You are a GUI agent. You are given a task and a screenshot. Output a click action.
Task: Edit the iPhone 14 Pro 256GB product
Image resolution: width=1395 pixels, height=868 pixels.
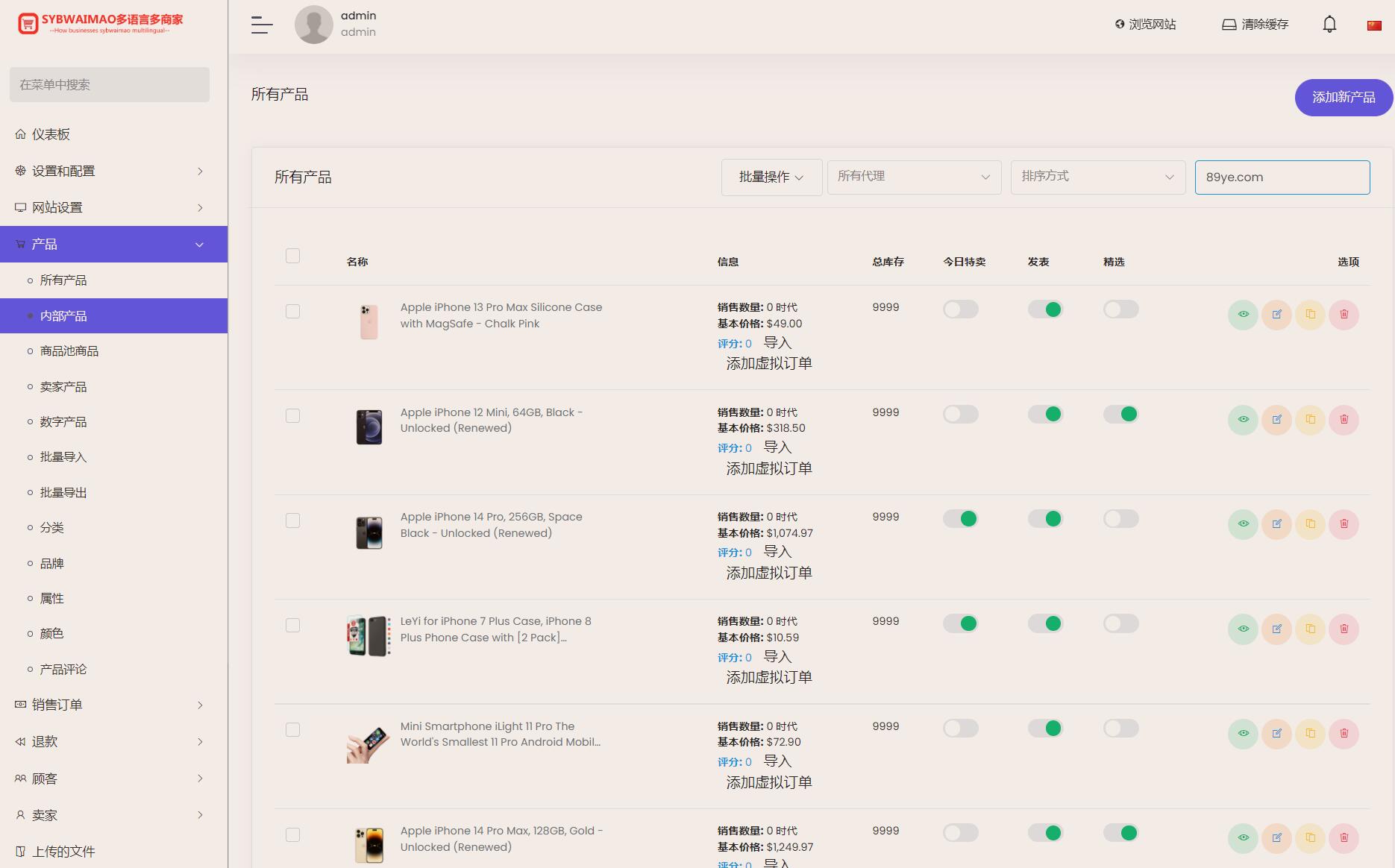[x=1276, y=524]
